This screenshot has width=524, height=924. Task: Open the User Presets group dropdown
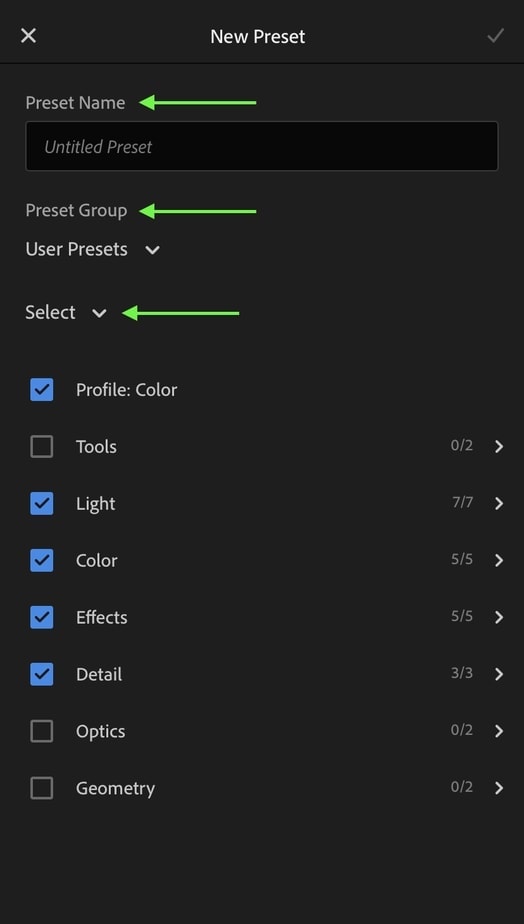(x=93, y=249)
